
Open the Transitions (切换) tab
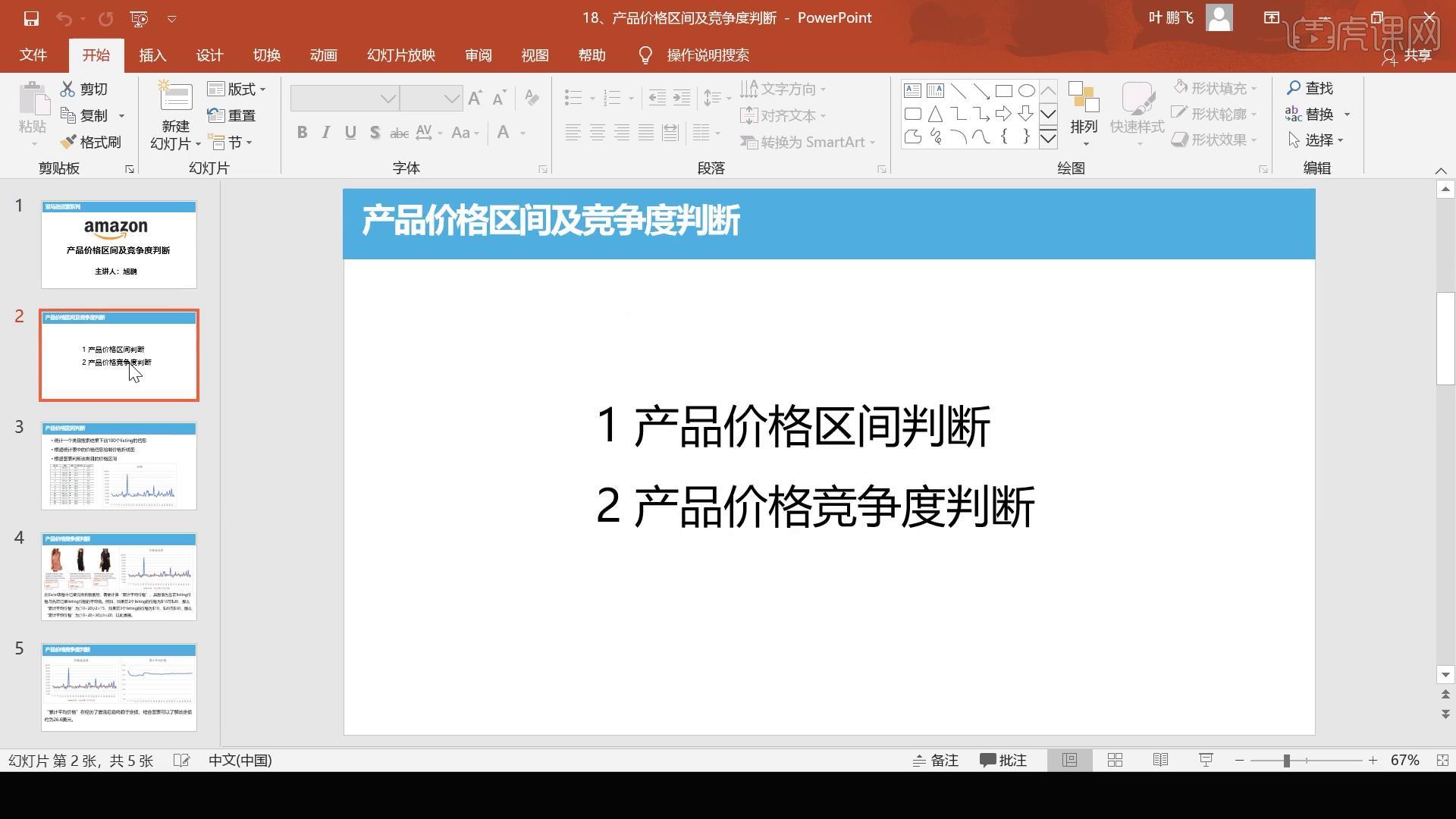266,55
